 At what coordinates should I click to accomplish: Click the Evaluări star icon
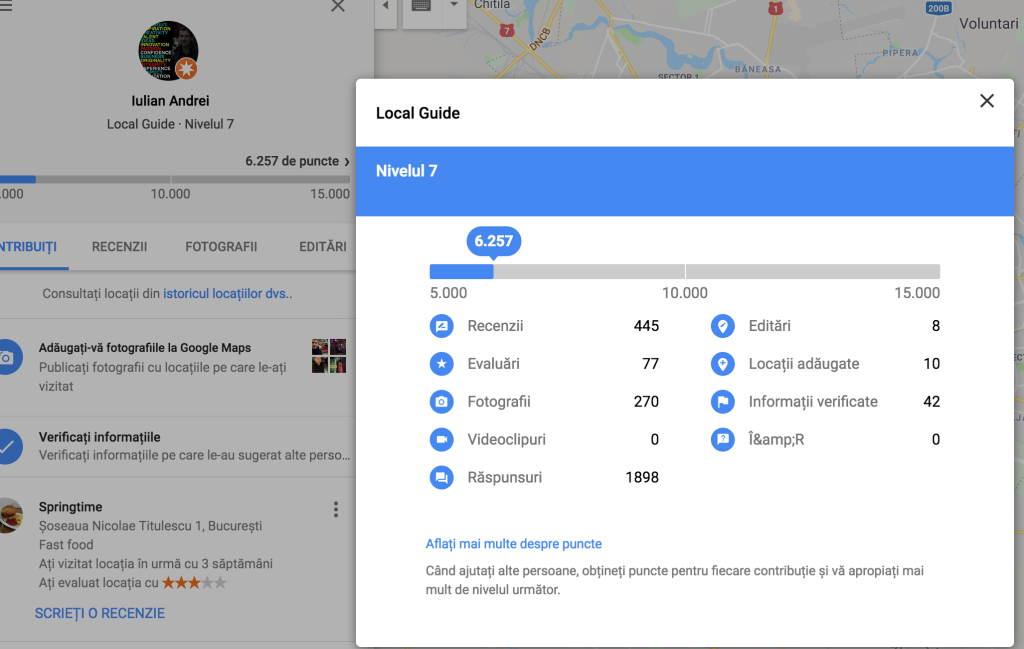[x=441, y=364]
